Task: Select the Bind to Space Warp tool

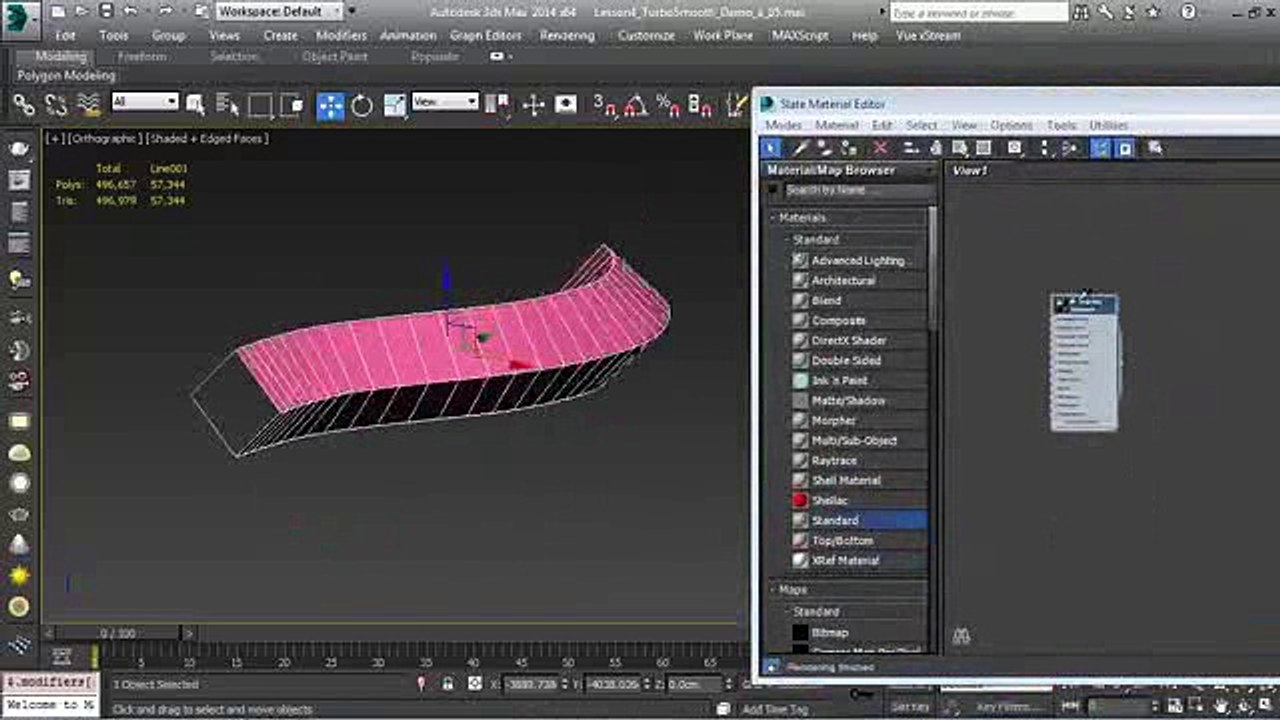Action: (89, 105)
